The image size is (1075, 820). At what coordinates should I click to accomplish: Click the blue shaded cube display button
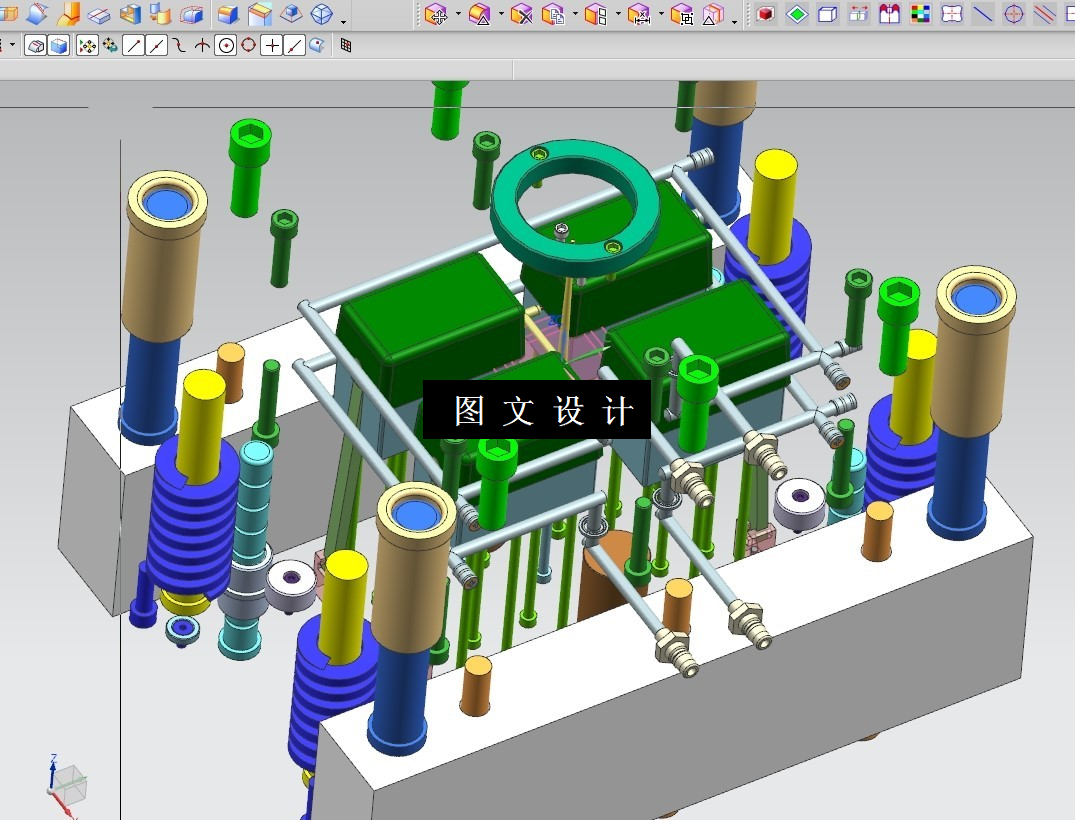(60, 46)
